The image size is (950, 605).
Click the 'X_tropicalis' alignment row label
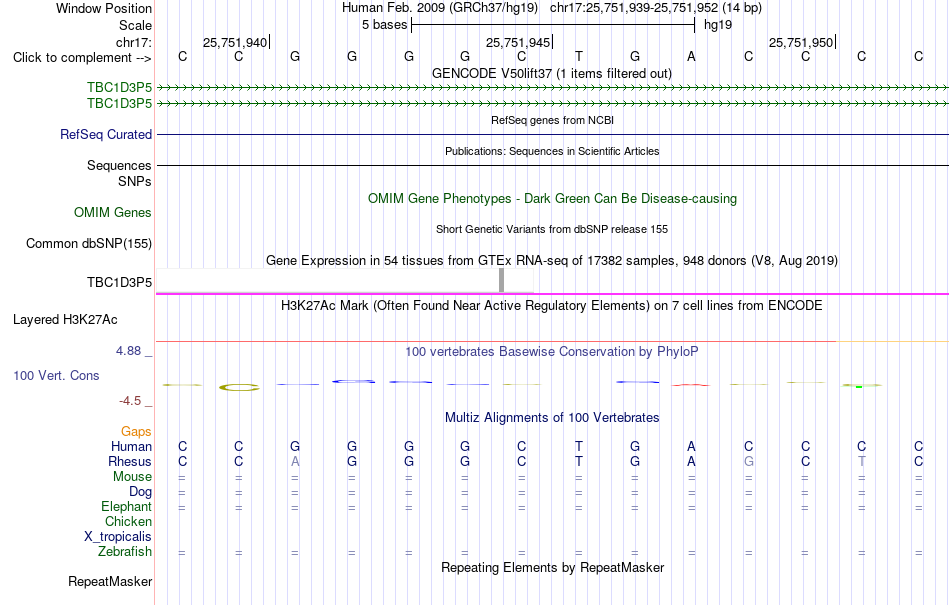coord(118,537)
